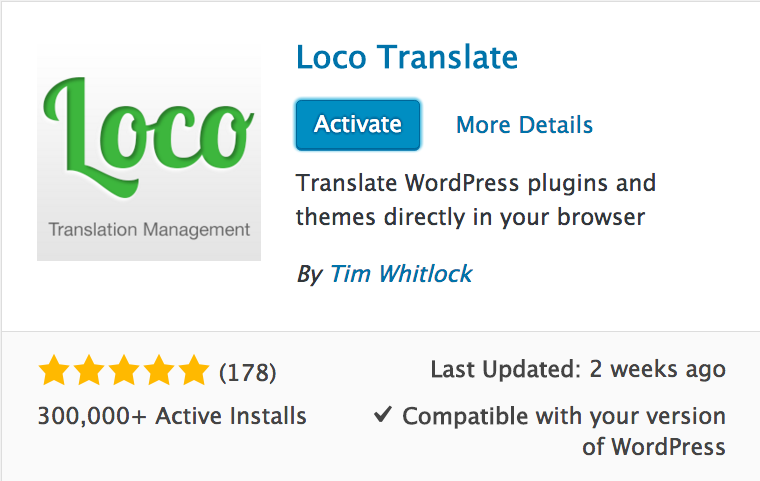Visit author Tim Whitlock's link
Image resolution: width=760 pixels, height=481 pixels.
[x=400, y=274]
